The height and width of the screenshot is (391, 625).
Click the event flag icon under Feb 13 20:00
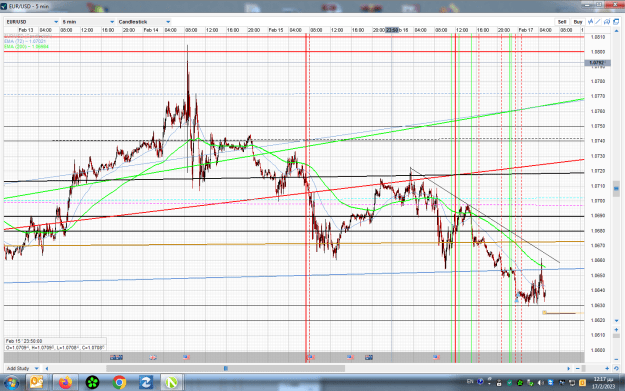(x=116, y=358)
